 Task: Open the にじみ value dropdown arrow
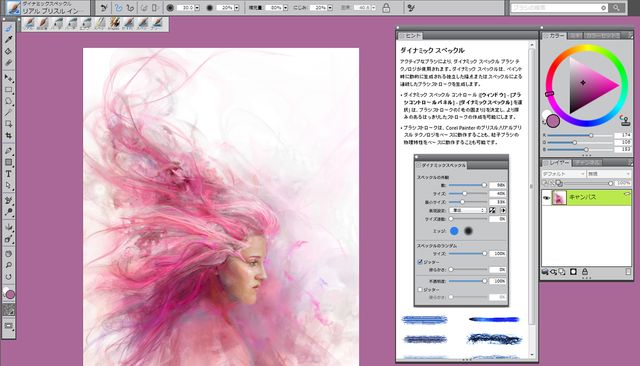click(x=330, y=8)
